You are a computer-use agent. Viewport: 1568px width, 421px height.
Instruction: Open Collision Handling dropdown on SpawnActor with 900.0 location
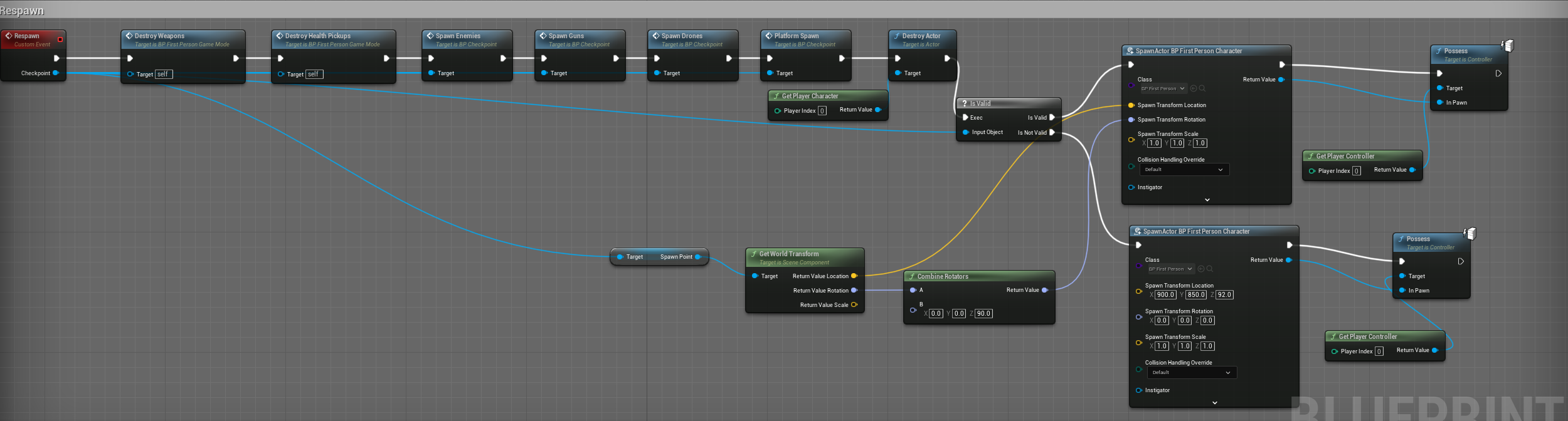(1192, 373)
